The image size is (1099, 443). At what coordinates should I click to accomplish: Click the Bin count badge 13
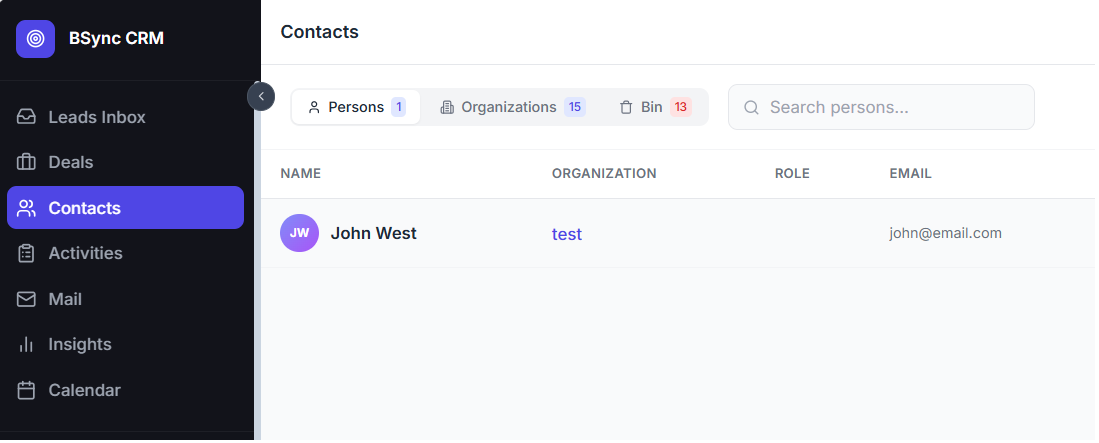tap(681, 107)
